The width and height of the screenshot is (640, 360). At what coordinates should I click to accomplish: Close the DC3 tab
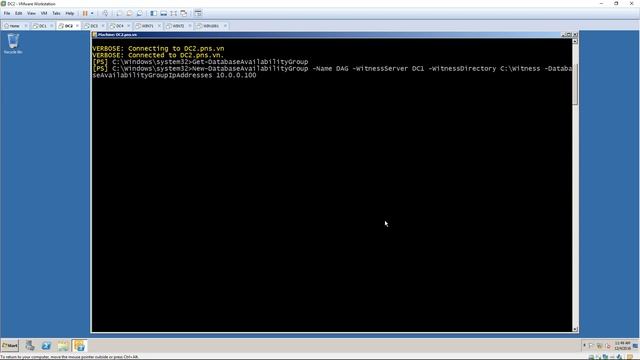coord(103,26)
